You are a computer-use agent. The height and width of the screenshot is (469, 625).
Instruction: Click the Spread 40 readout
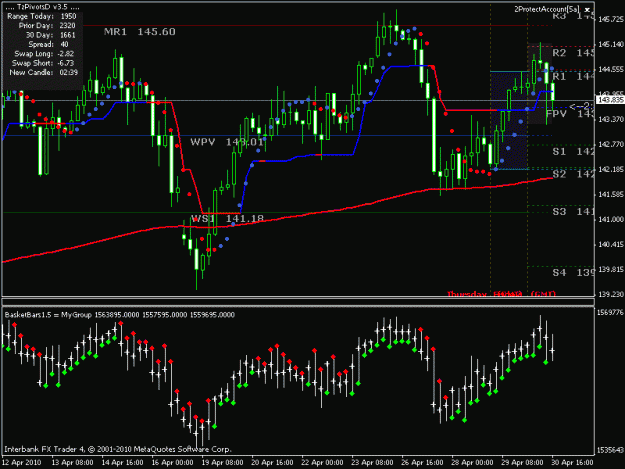[x=48, y=44]
